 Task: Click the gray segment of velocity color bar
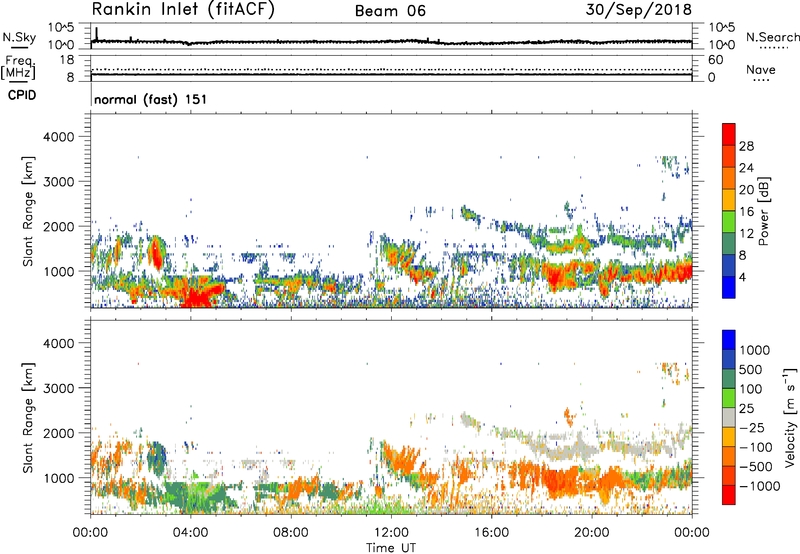[729, 417]
